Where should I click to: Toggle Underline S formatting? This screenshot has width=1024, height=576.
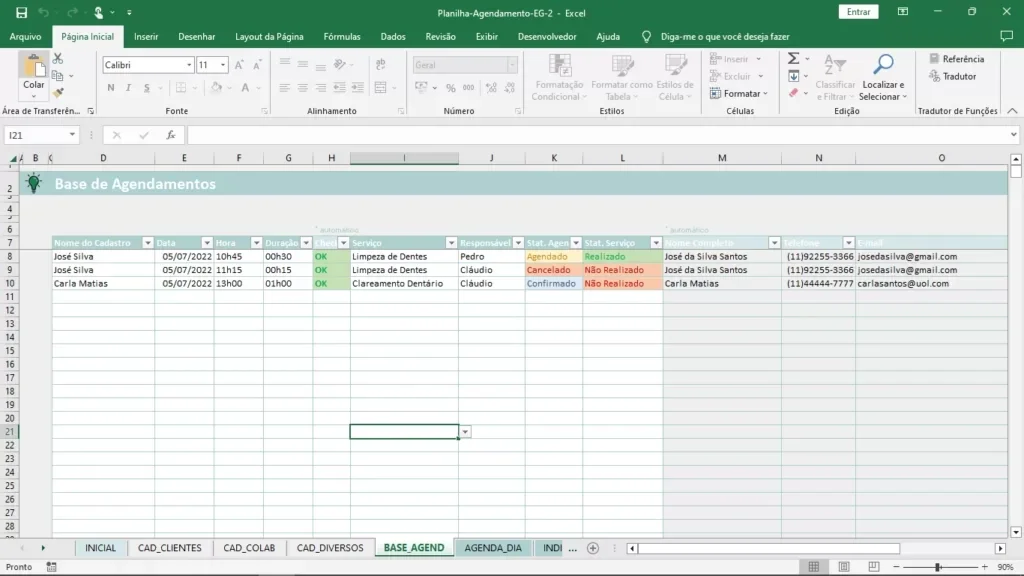click(x=146, y=88)
